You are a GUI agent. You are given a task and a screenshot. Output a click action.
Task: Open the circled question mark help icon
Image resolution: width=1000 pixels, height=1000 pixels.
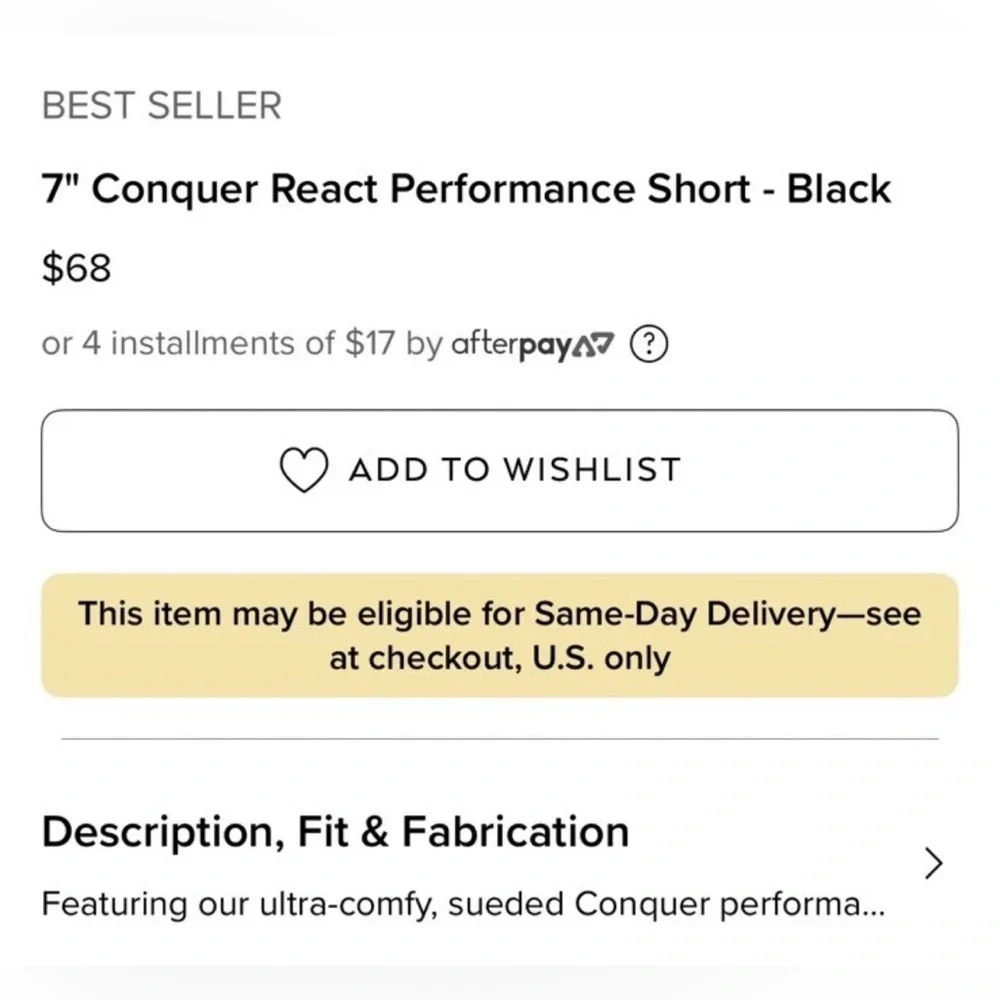(x=648, y=344)
